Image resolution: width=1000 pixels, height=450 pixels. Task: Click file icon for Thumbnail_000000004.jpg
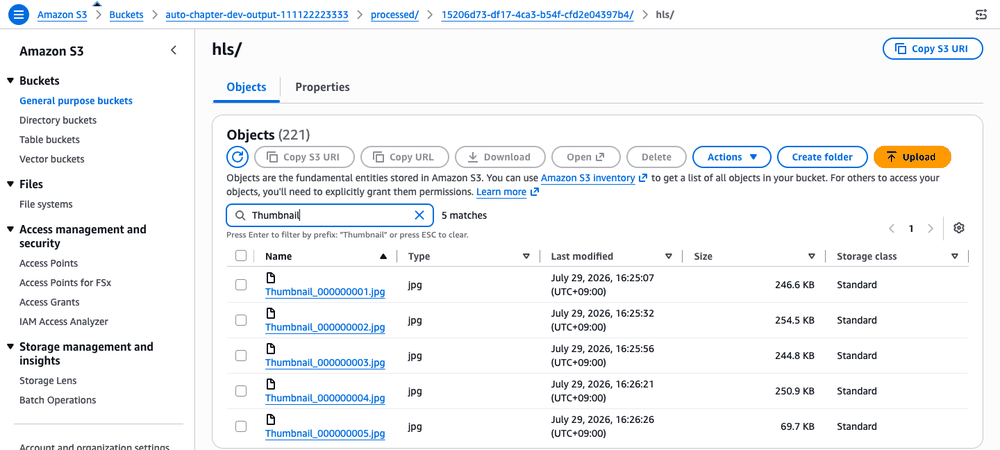coord(270,384)
